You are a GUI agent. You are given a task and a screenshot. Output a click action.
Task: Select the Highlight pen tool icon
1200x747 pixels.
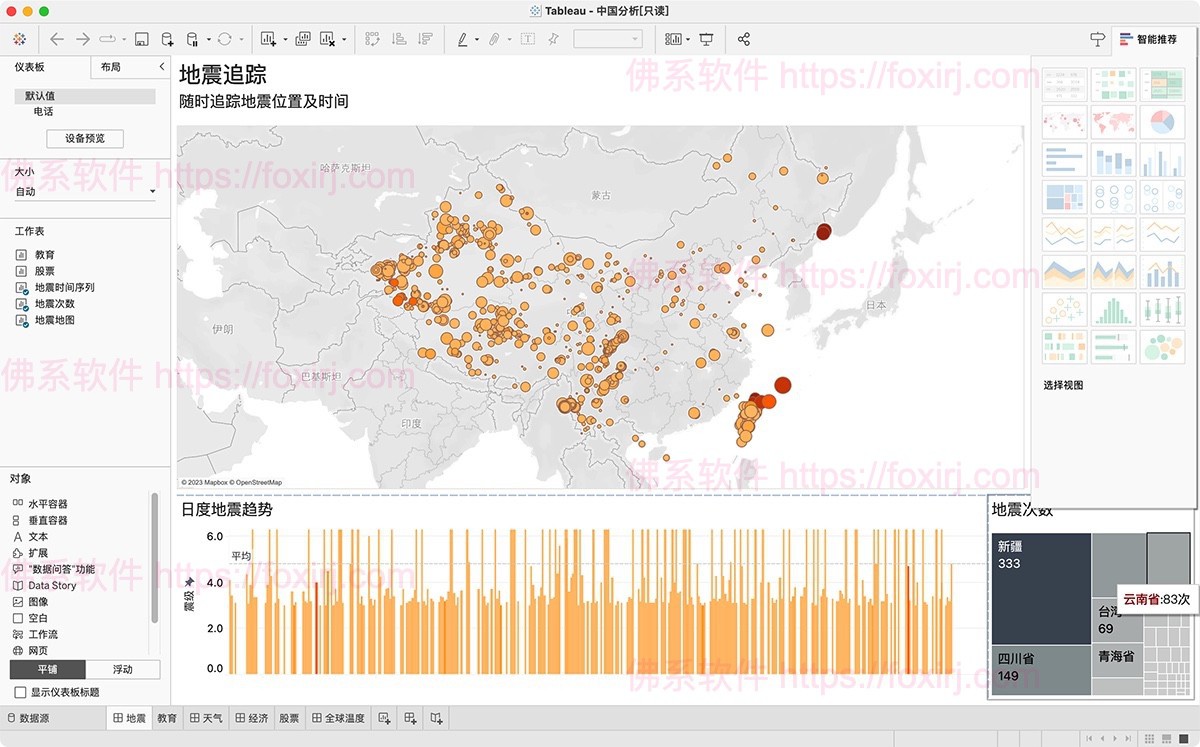tap(463, 38)
